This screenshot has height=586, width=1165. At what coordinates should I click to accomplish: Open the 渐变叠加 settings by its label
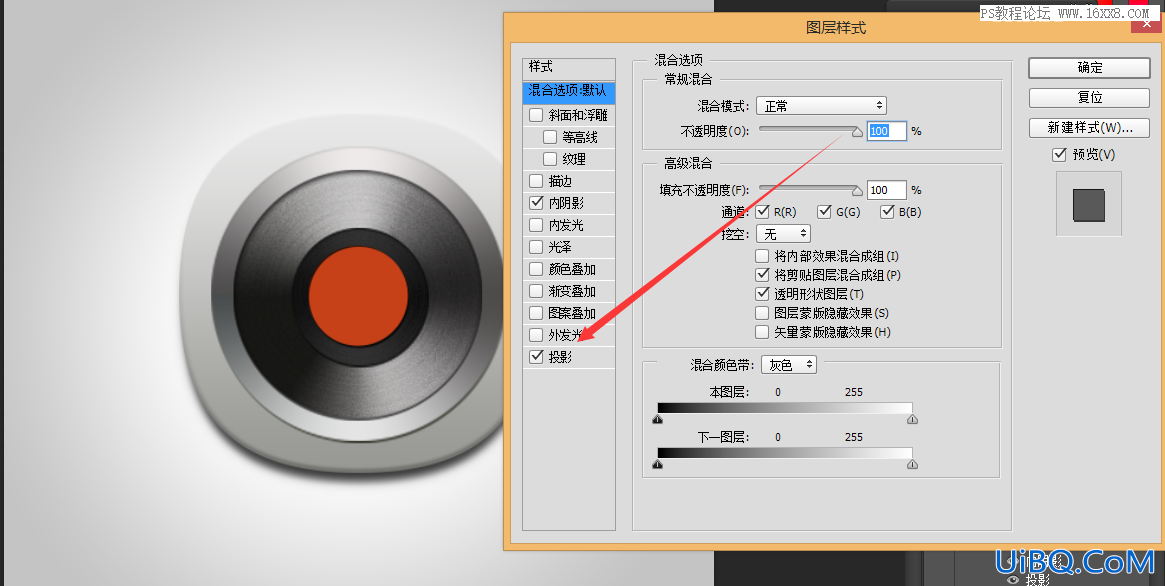tap(572, 291)
